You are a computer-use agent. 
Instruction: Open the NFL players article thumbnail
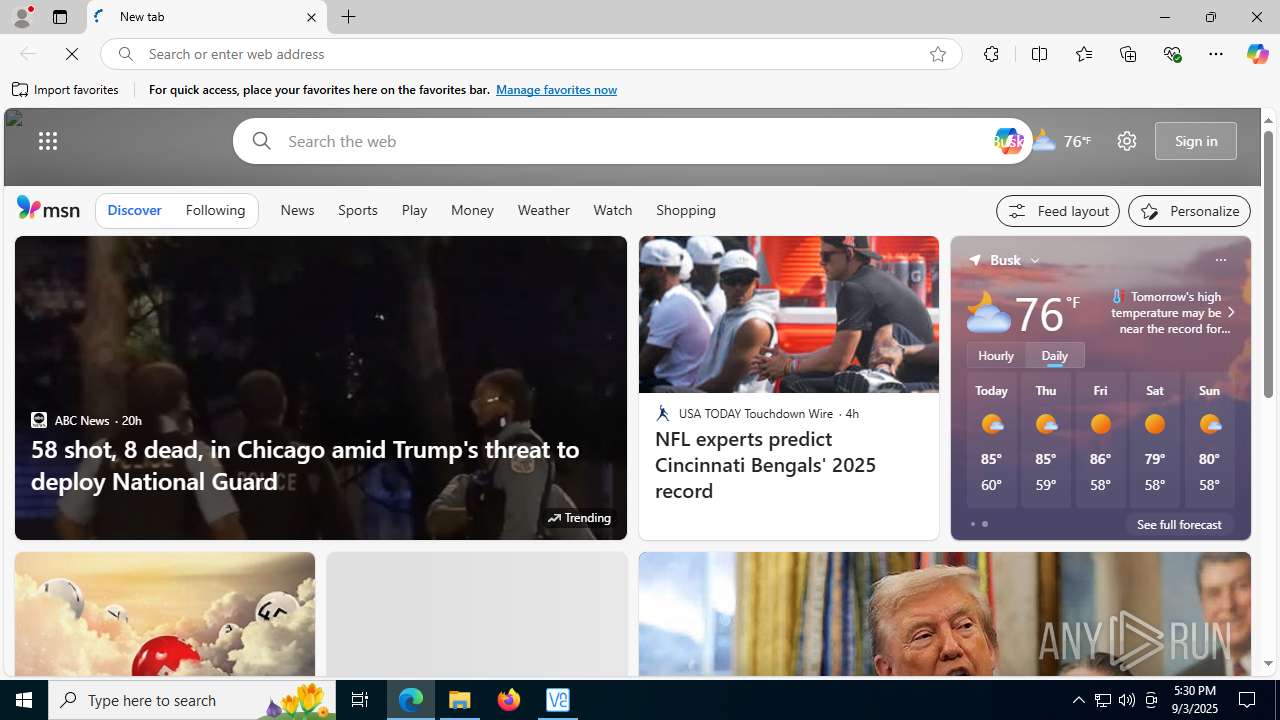[x=789, y=314]
